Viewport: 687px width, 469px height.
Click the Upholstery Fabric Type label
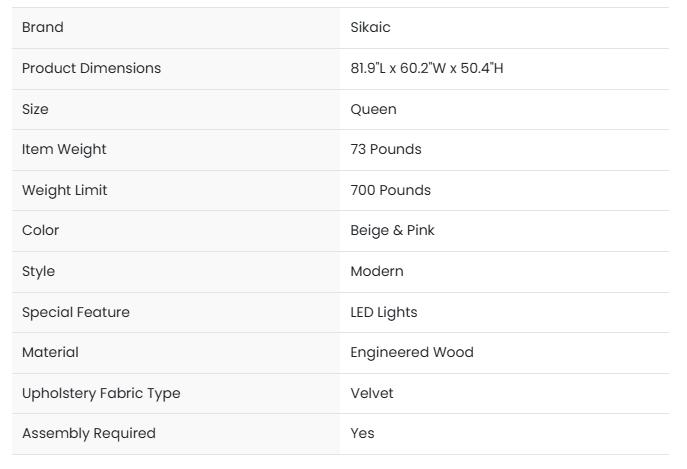pos(101,393)
